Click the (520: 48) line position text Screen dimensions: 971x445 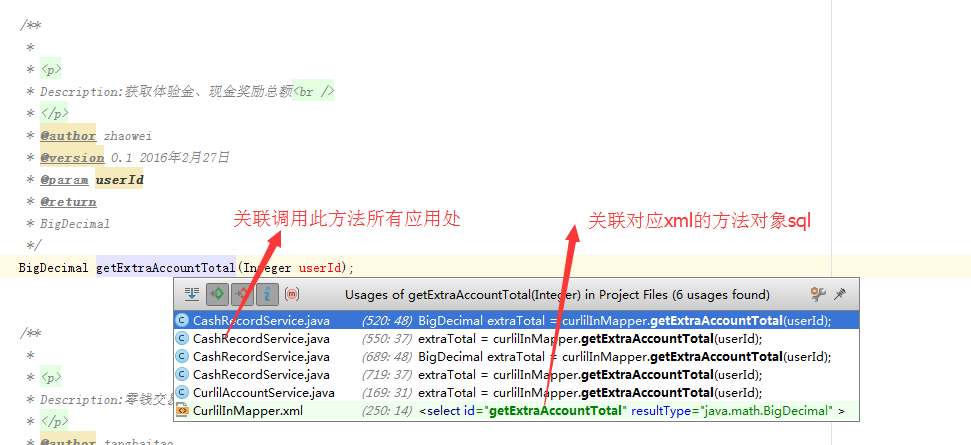(x=387, y=321)
